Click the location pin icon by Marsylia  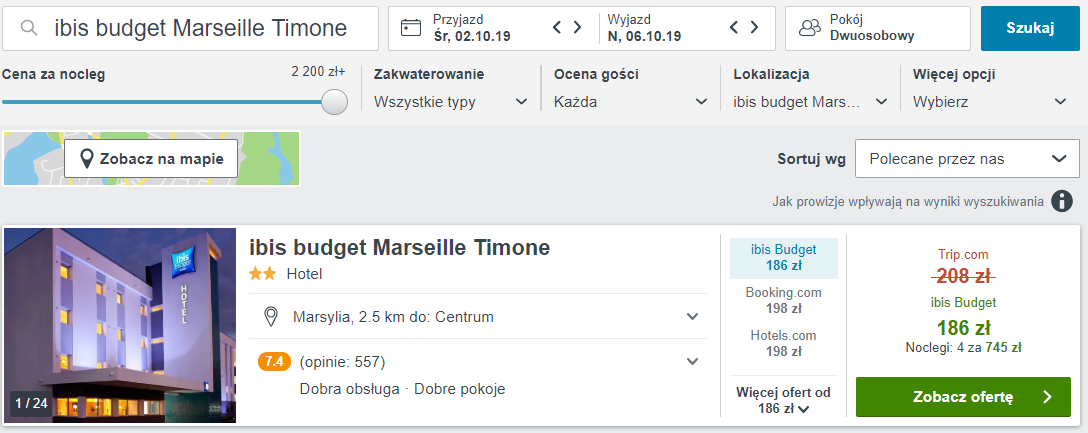click(272, 317)
